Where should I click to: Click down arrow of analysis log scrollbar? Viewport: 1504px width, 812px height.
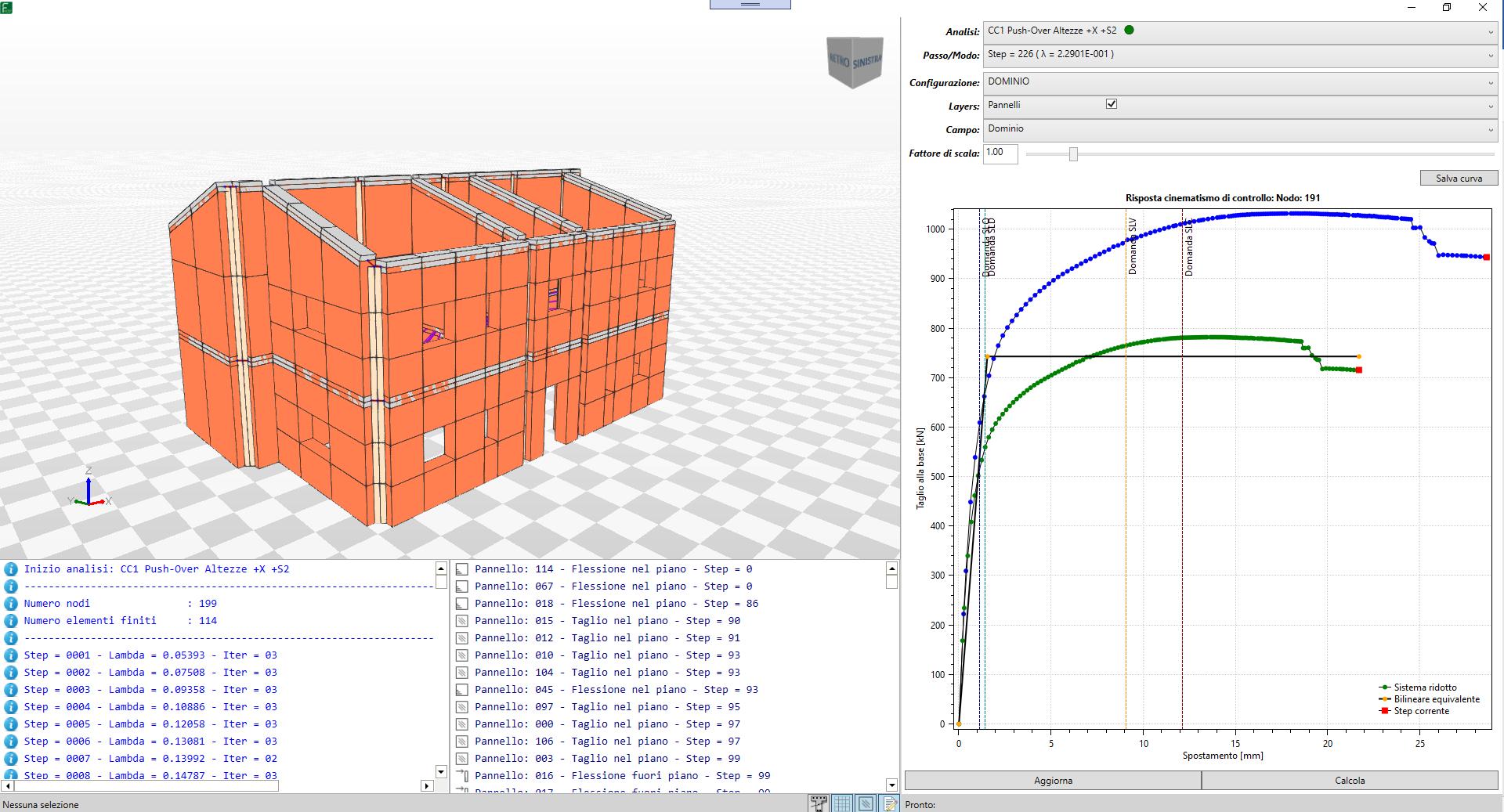pyautogui.click(x=441, y=773)
